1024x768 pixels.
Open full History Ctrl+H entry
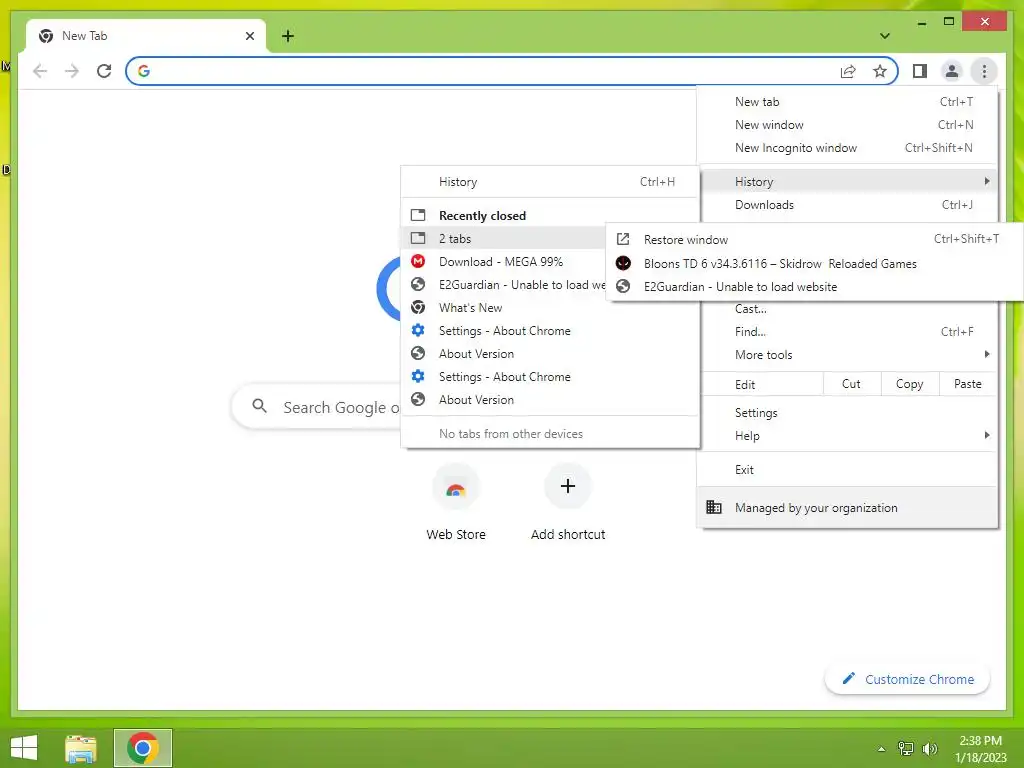pyautogui.click(x=550, y=182)
